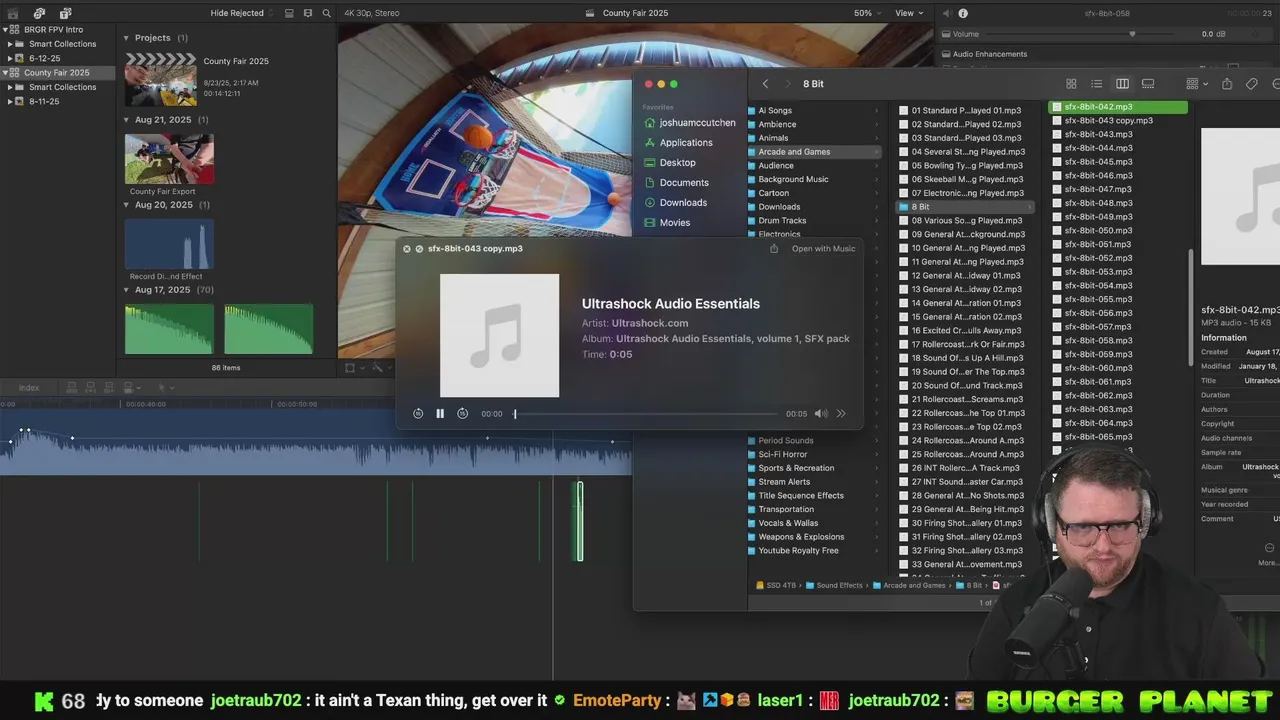Screen dimensions: 1280x720
Task: Switch Finder to list view
Action: (1097, 84)
